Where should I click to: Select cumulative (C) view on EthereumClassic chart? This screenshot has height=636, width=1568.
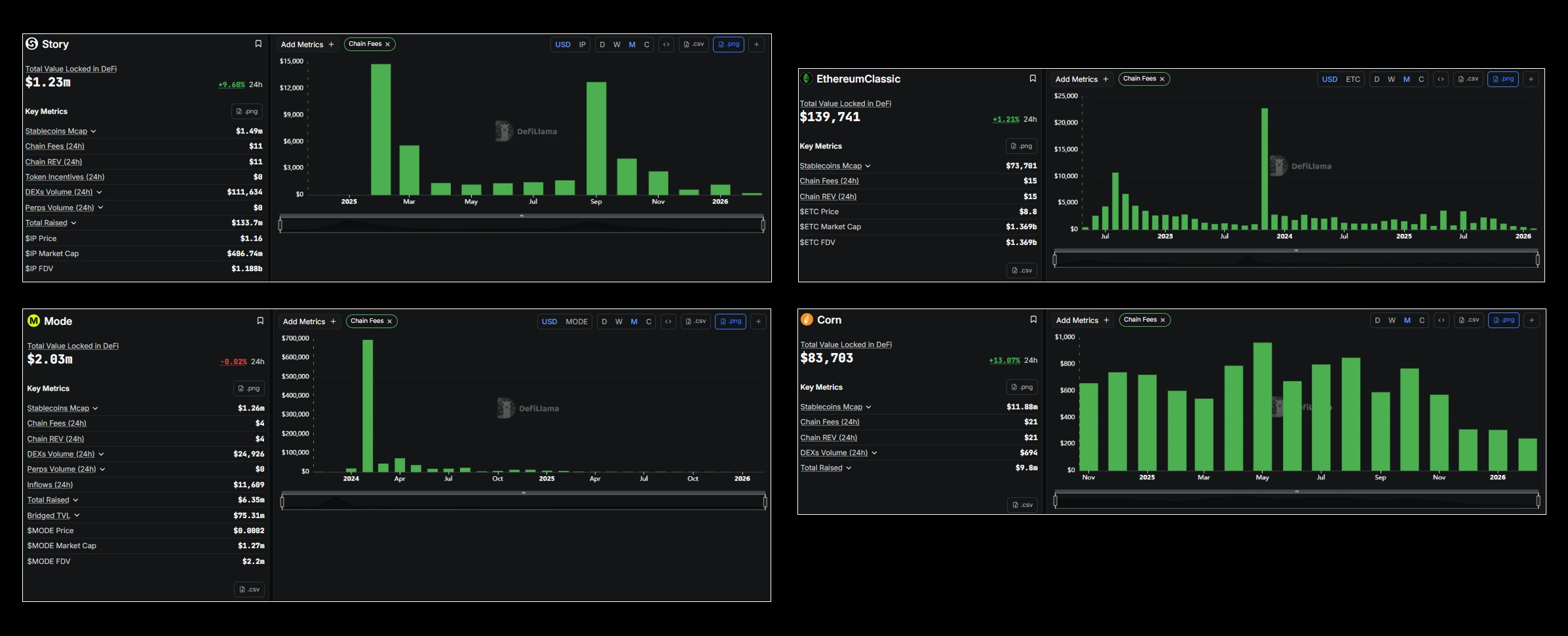[1421, 79]
